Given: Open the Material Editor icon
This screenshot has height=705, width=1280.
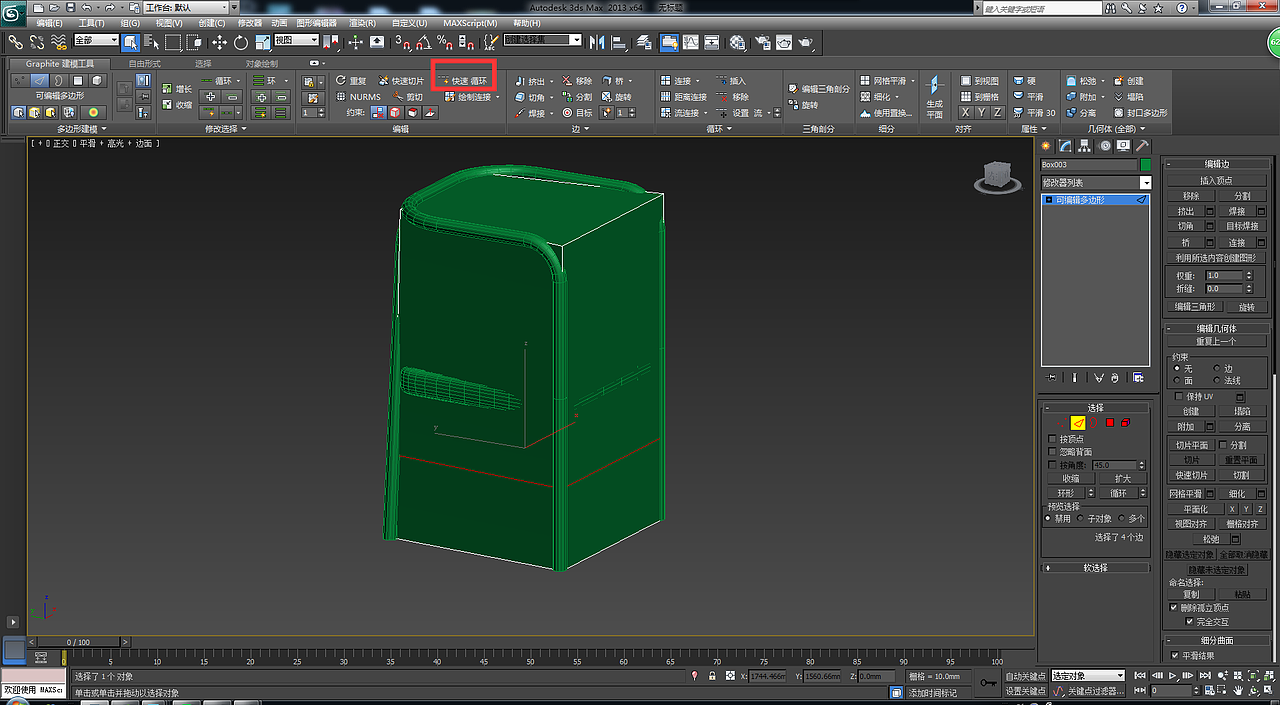Looking at the screenshot, I should [737, 42].
